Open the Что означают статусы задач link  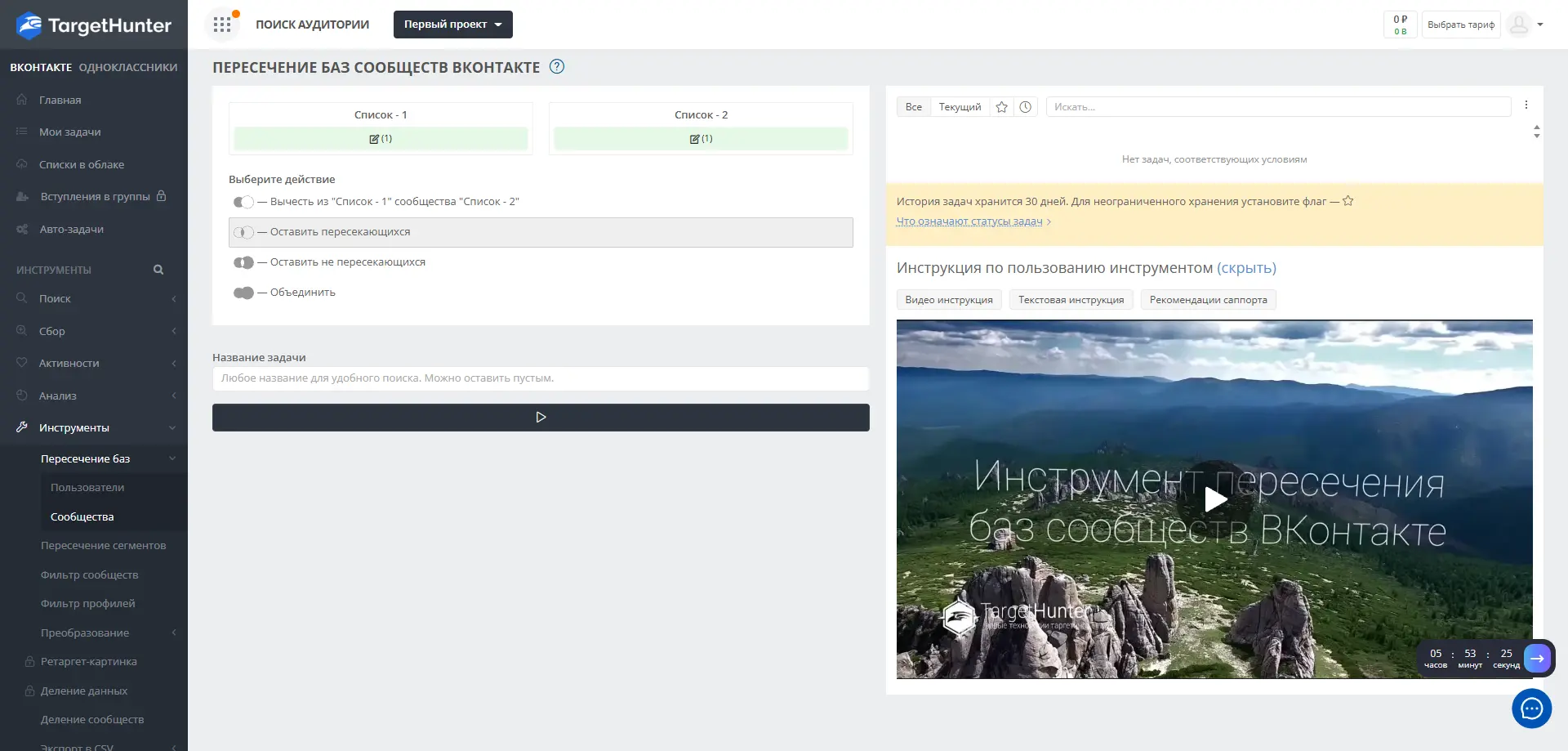click(x=969, y=221)
